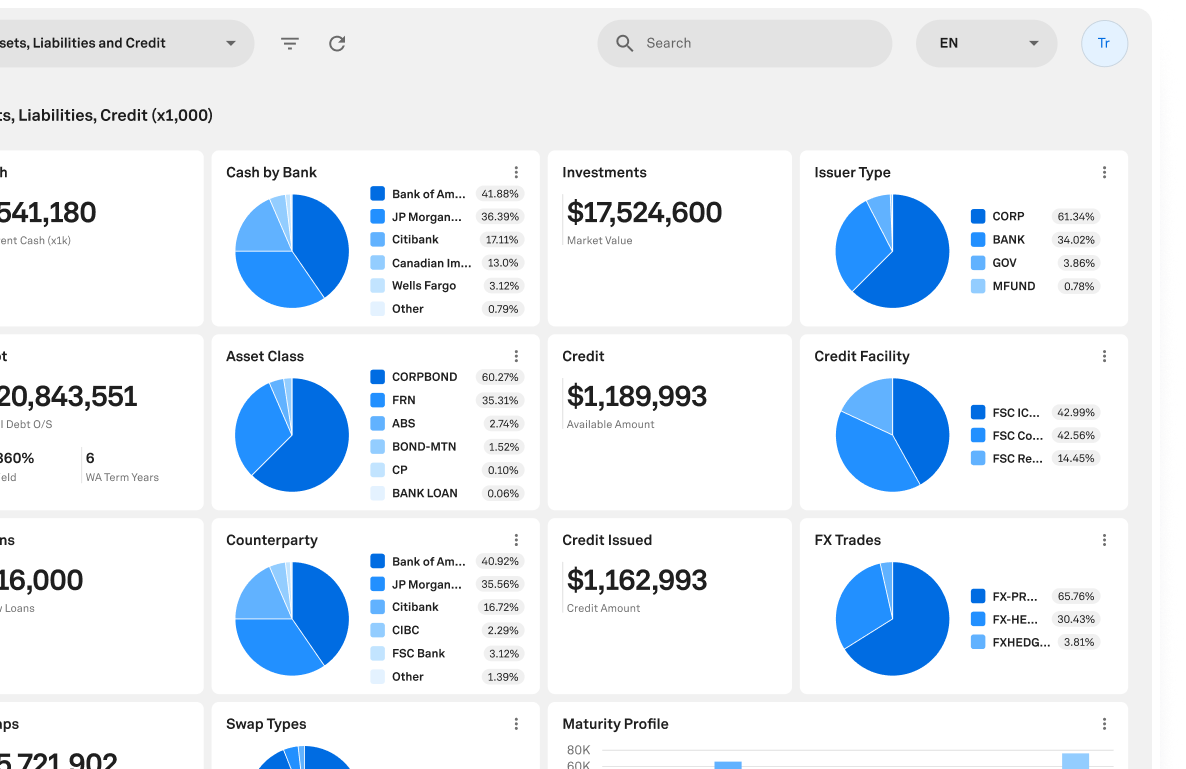Toggle the GOV legend entry

point(1004,263)
